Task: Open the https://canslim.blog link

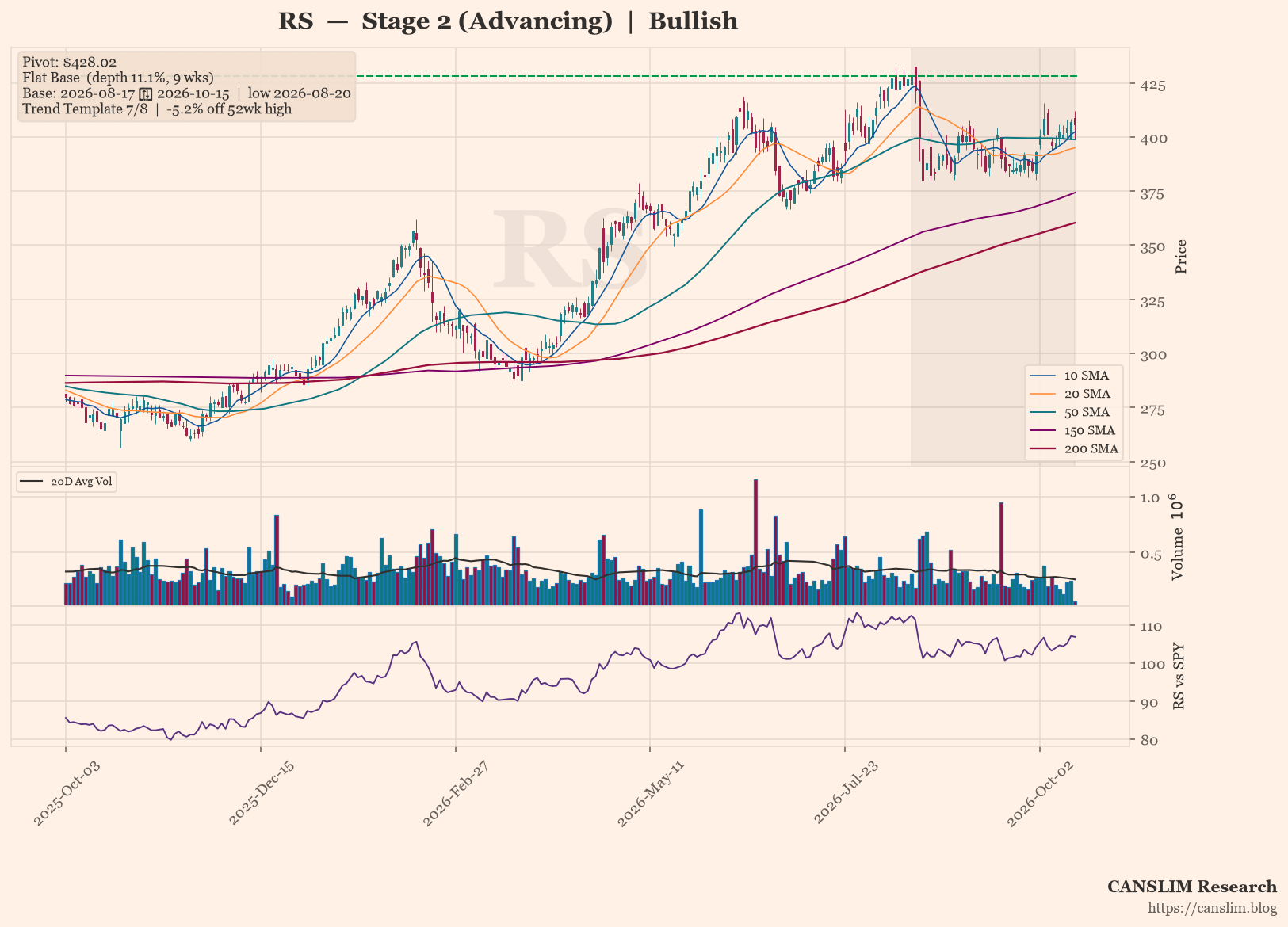Action: tap(1213, 908)
